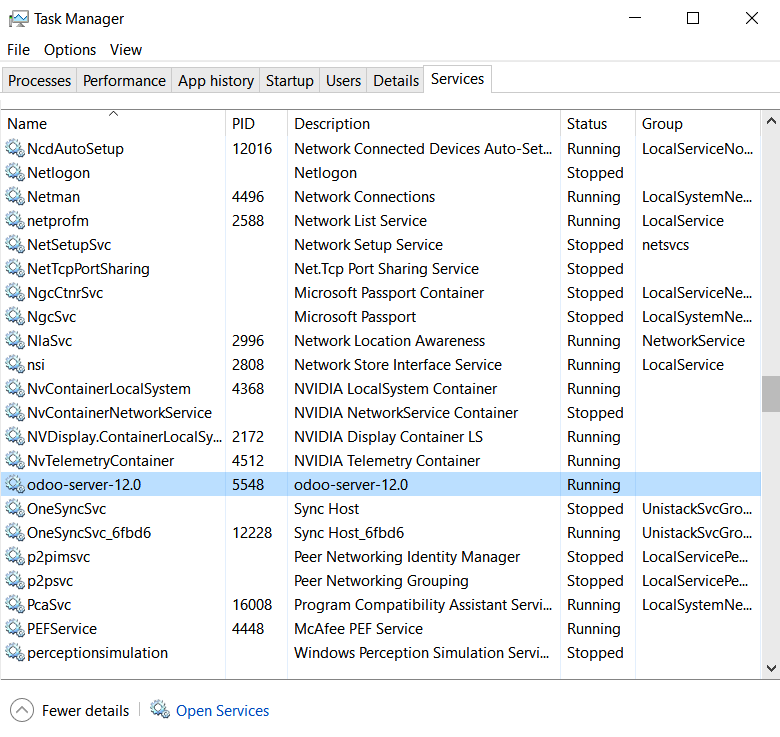
Task: Open the View menu
Action: (126, 50)
